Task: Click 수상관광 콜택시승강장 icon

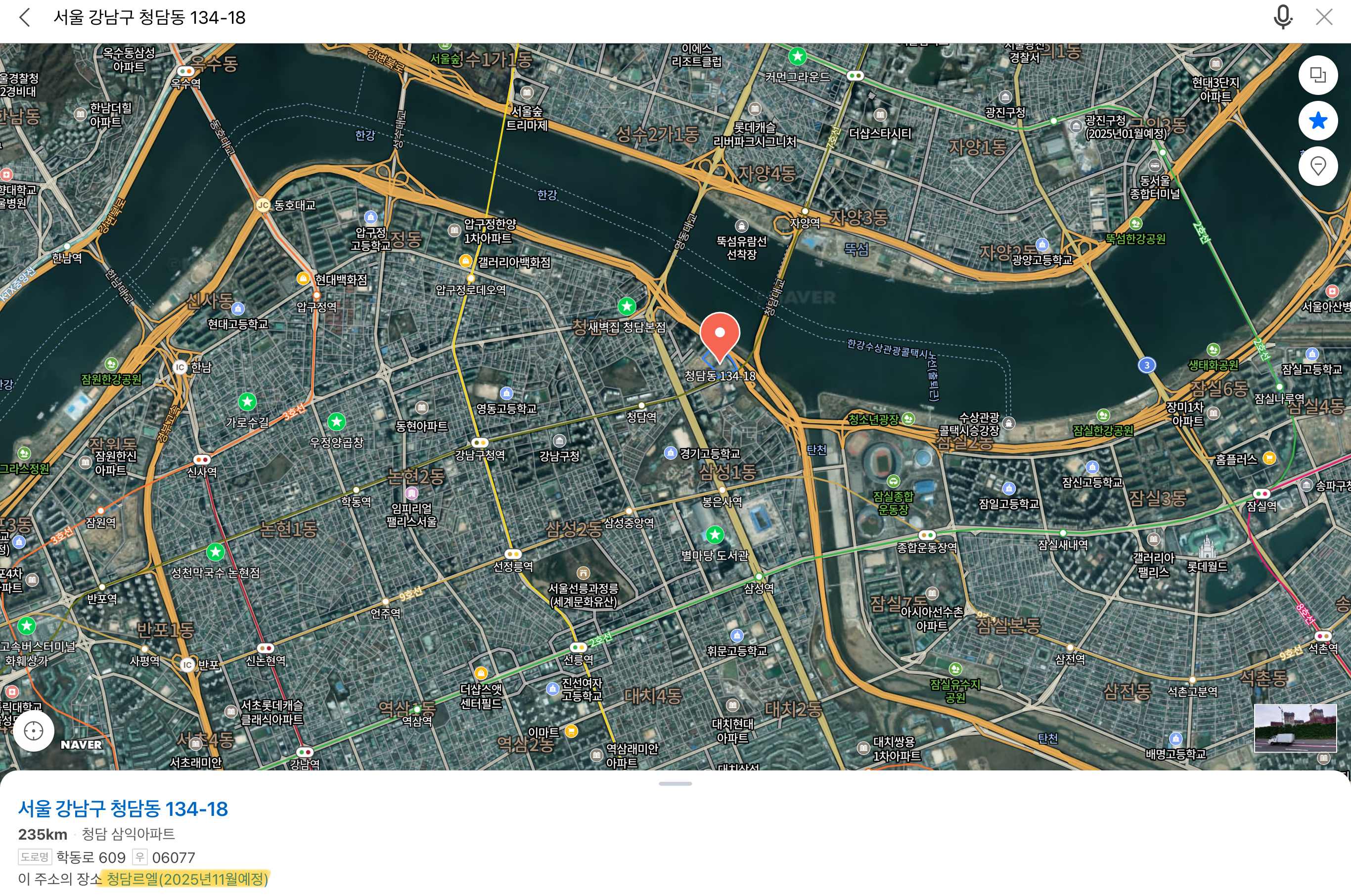Action: [1009, 423]
